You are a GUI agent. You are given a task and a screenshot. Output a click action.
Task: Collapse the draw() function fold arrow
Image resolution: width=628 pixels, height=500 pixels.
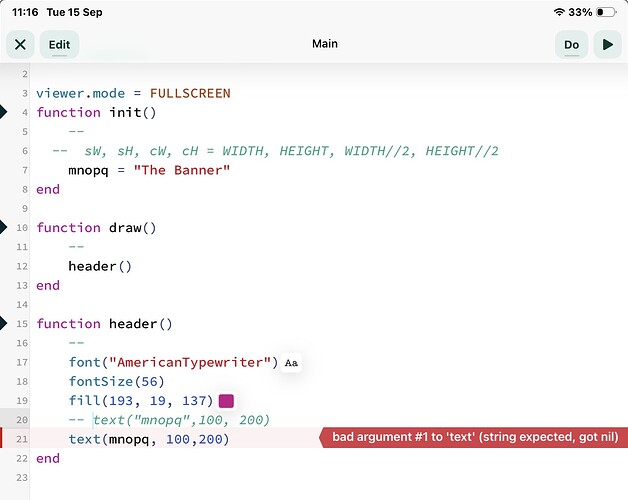pyautogui.click(x=3, y=227)
